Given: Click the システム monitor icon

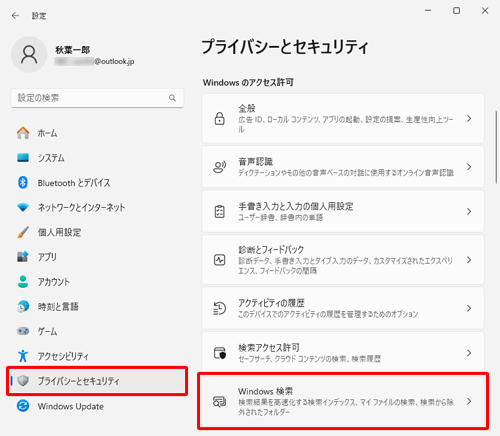Looking at the screenshot, I should tap(23, 158).
